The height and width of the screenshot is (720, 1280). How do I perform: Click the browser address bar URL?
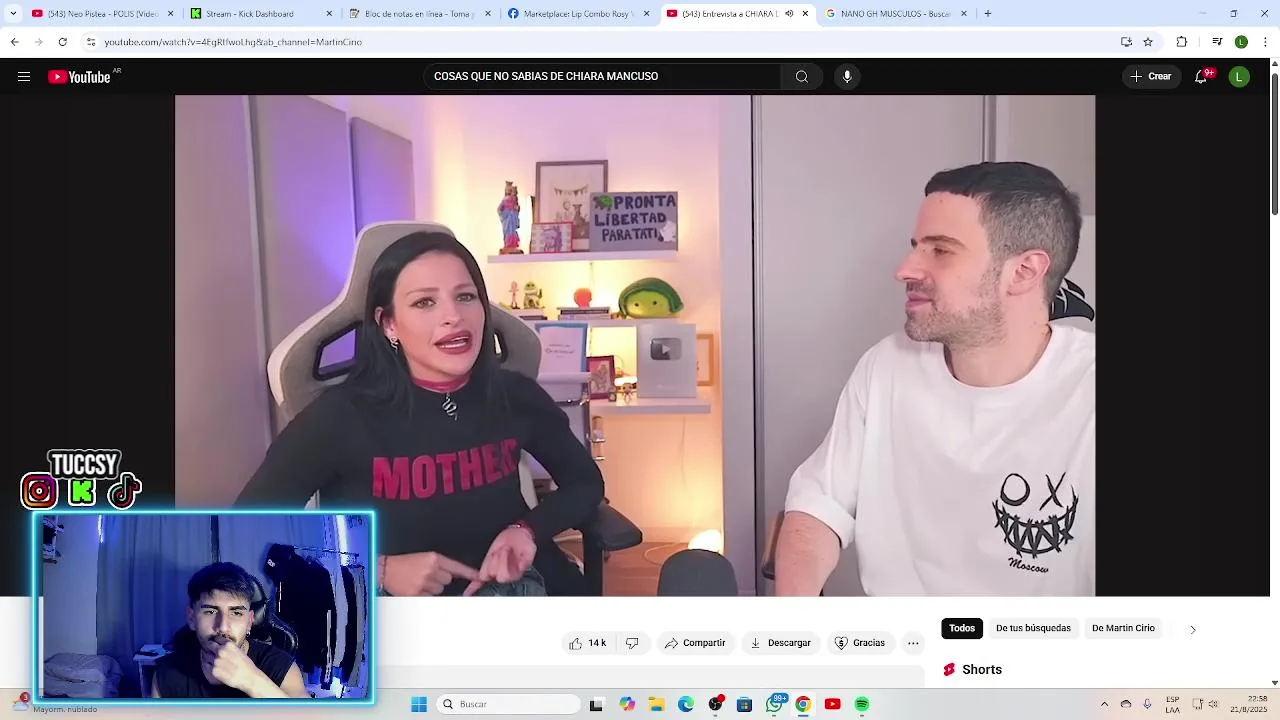(233, 42)
